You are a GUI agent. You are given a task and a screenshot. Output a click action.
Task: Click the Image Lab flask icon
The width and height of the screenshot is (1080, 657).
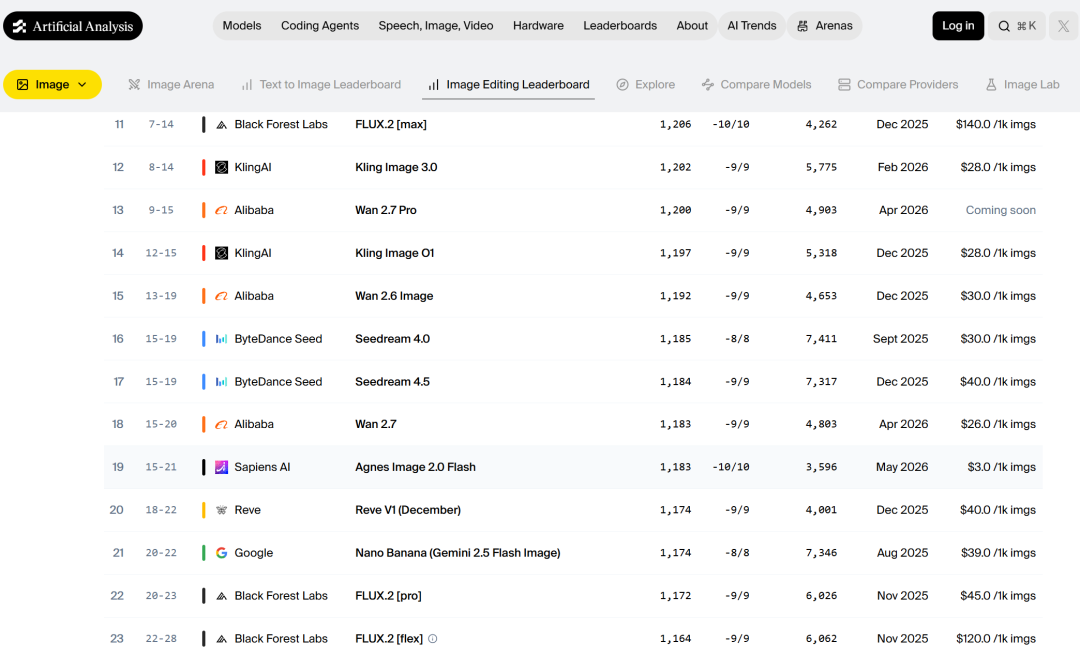(991, 85)
